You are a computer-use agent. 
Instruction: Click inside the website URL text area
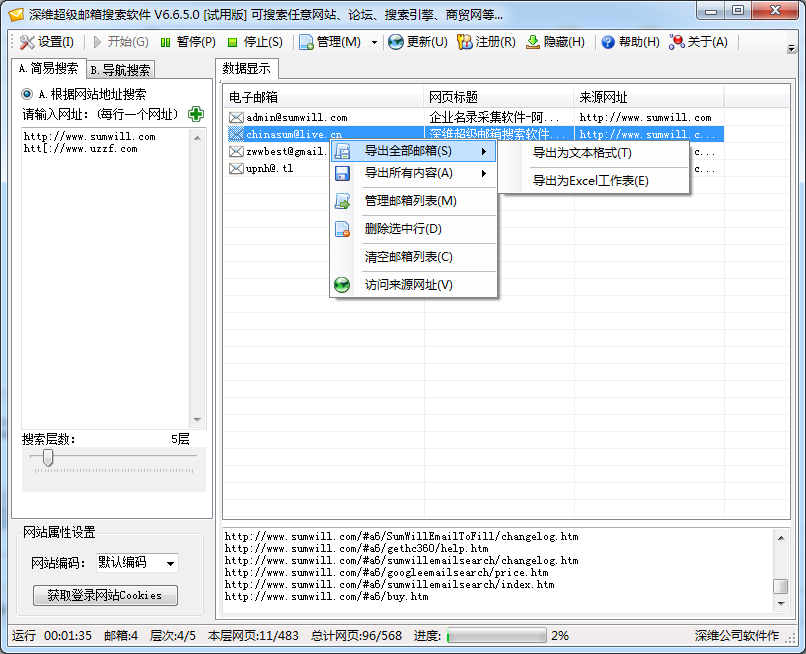[x=106, y=278]
